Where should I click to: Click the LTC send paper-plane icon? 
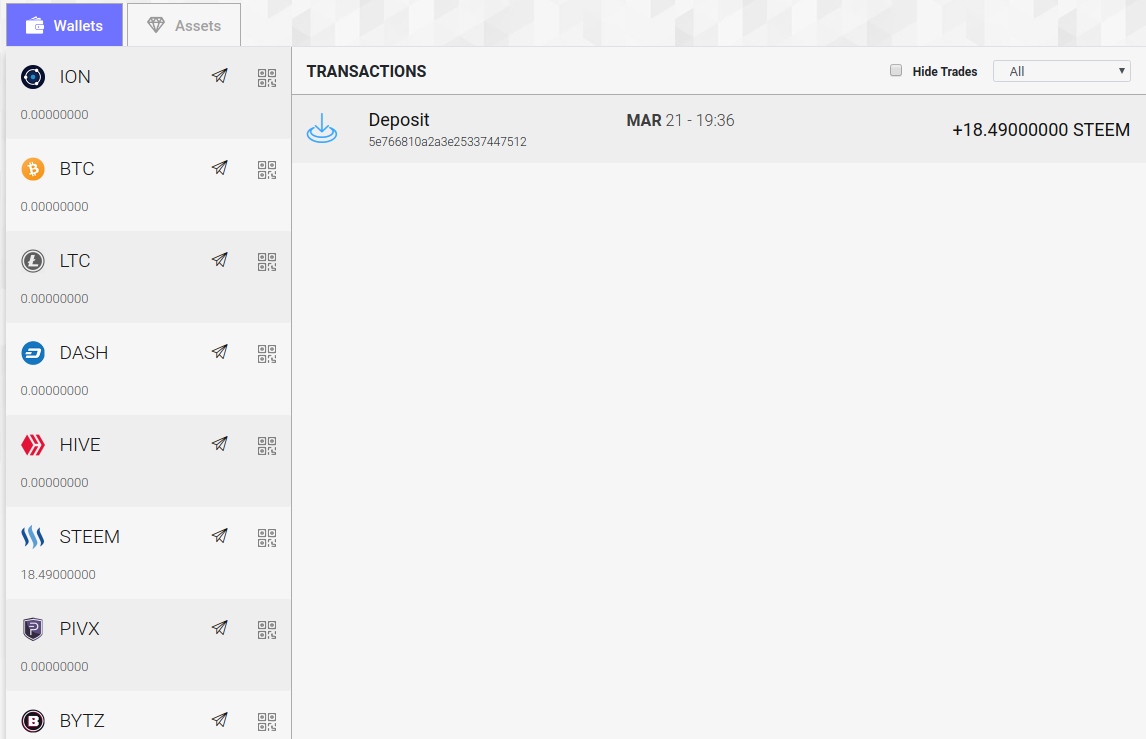[219, 260]
